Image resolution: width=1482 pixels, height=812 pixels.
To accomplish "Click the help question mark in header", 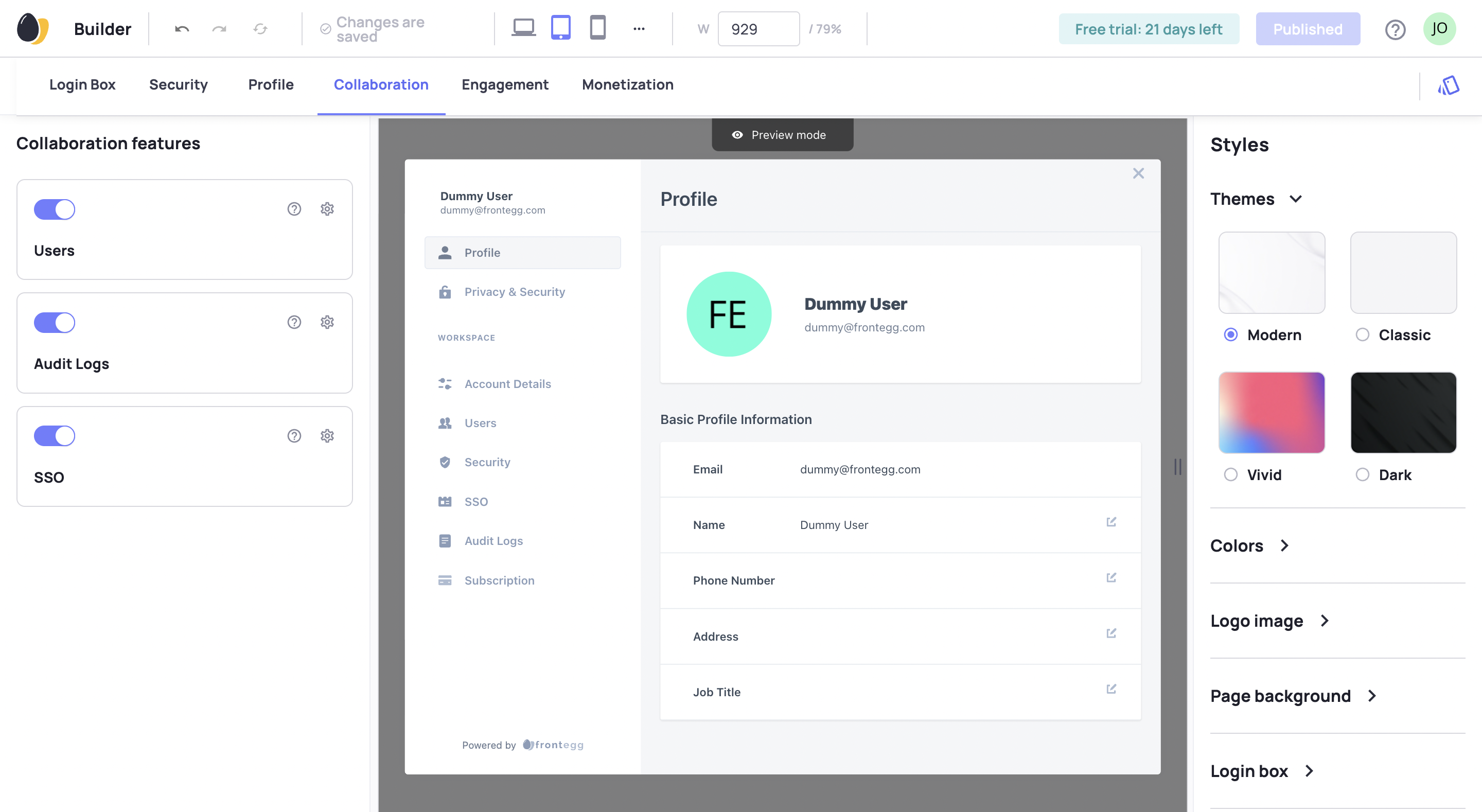I will (x=1395, y=29).
